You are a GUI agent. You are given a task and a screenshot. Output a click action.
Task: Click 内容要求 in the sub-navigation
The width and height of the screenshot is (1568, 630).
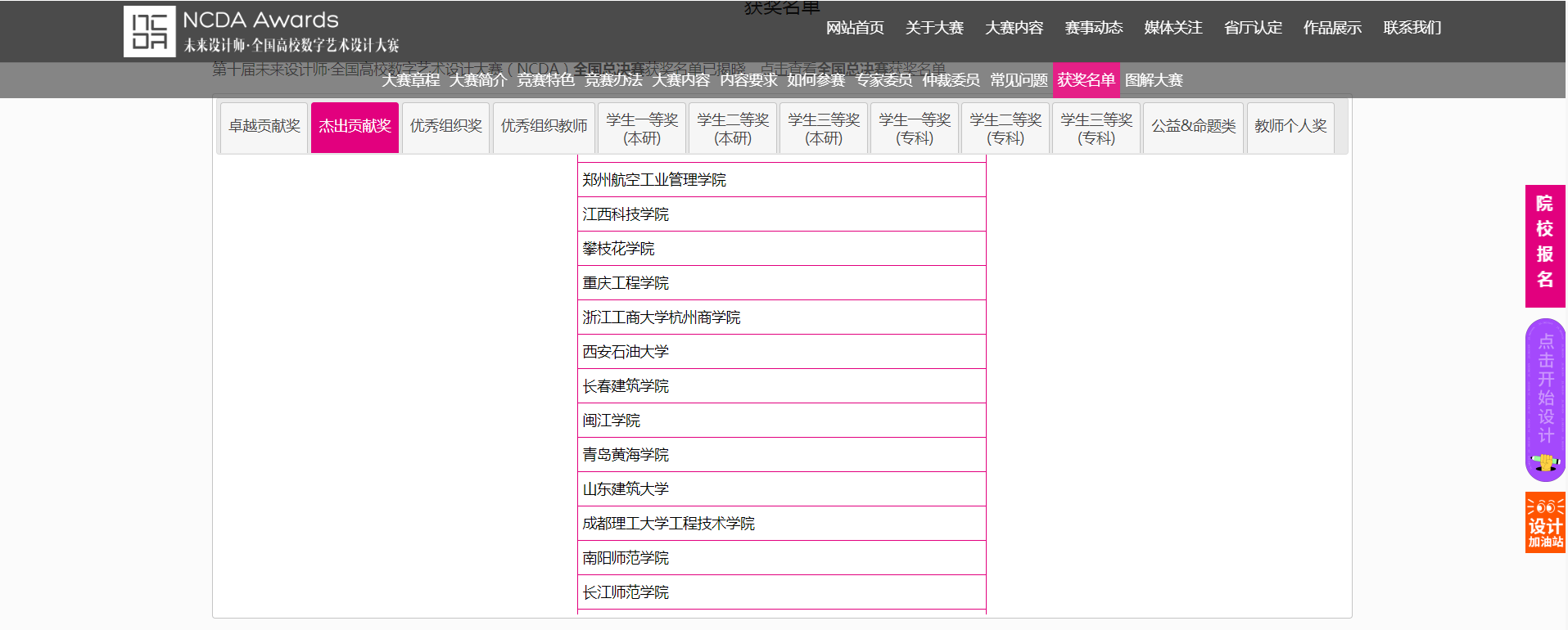[x=748, y=80]
